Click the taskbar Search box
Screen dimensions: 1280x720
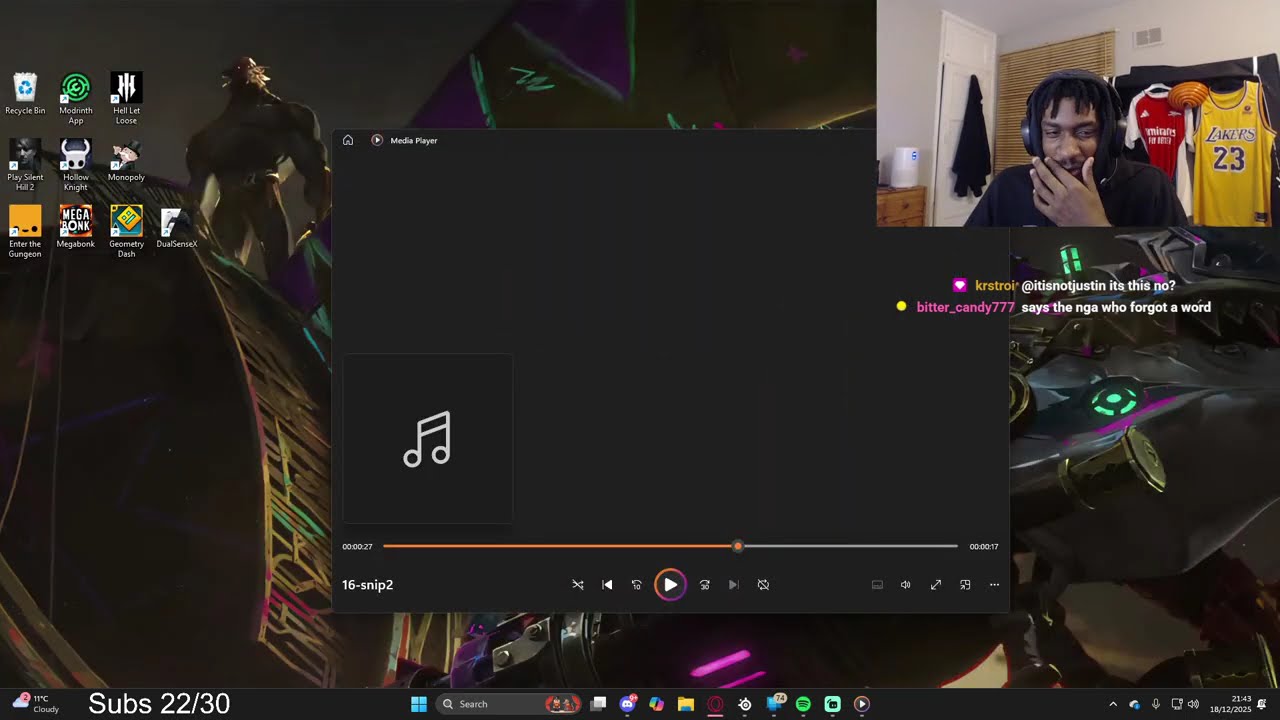[507, 704]
